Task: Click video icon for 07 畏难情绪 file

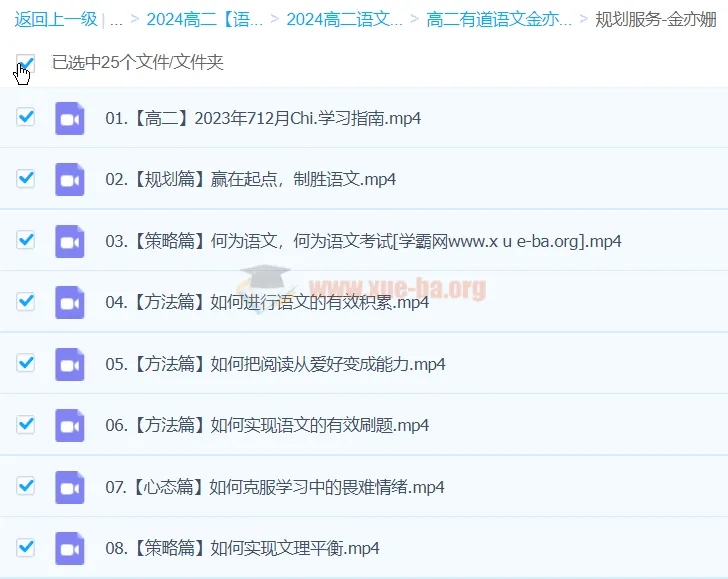Action: click(69, 487)
